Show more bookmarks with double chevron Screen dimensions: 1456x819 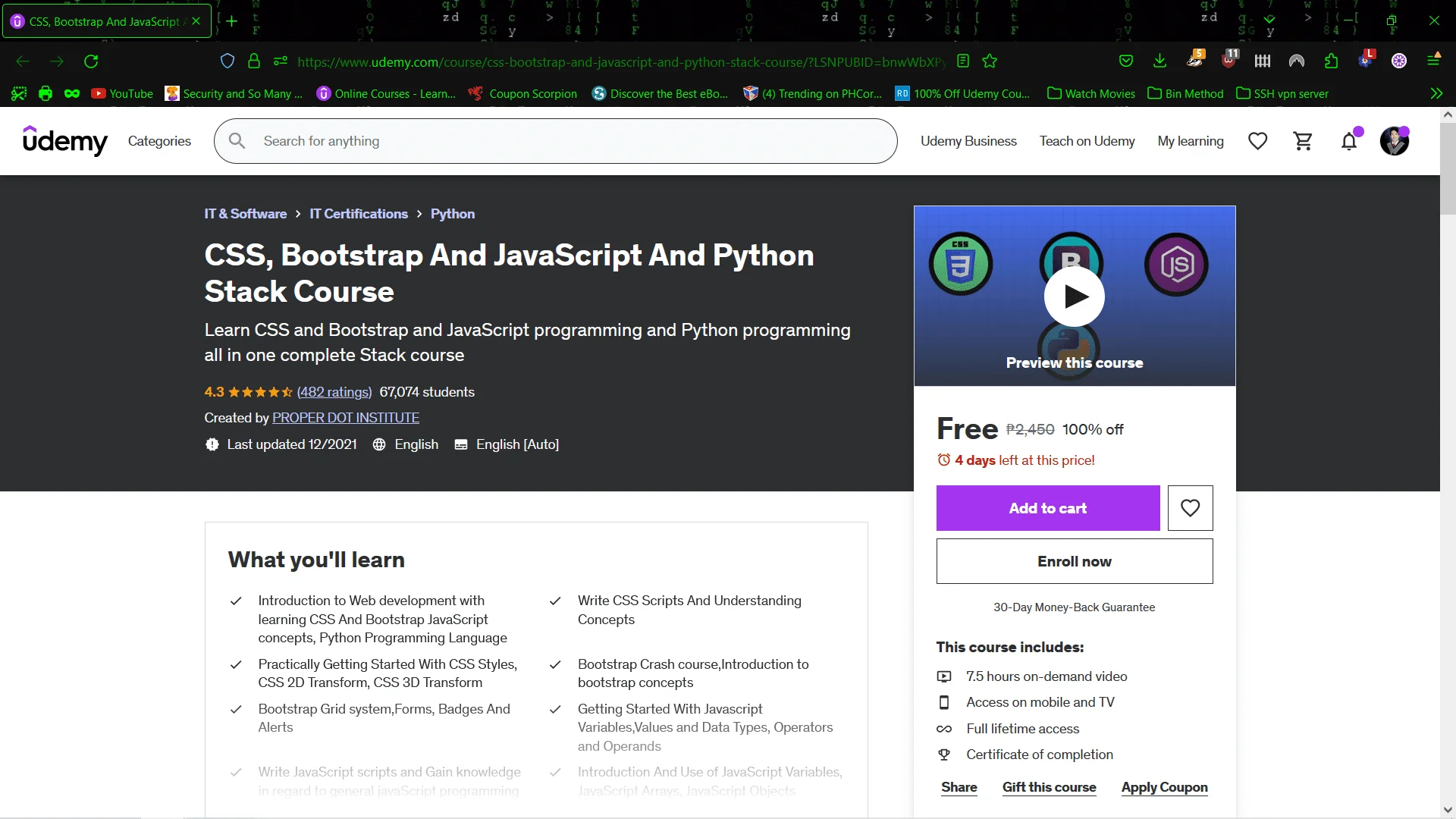(x=1436, y=93)
